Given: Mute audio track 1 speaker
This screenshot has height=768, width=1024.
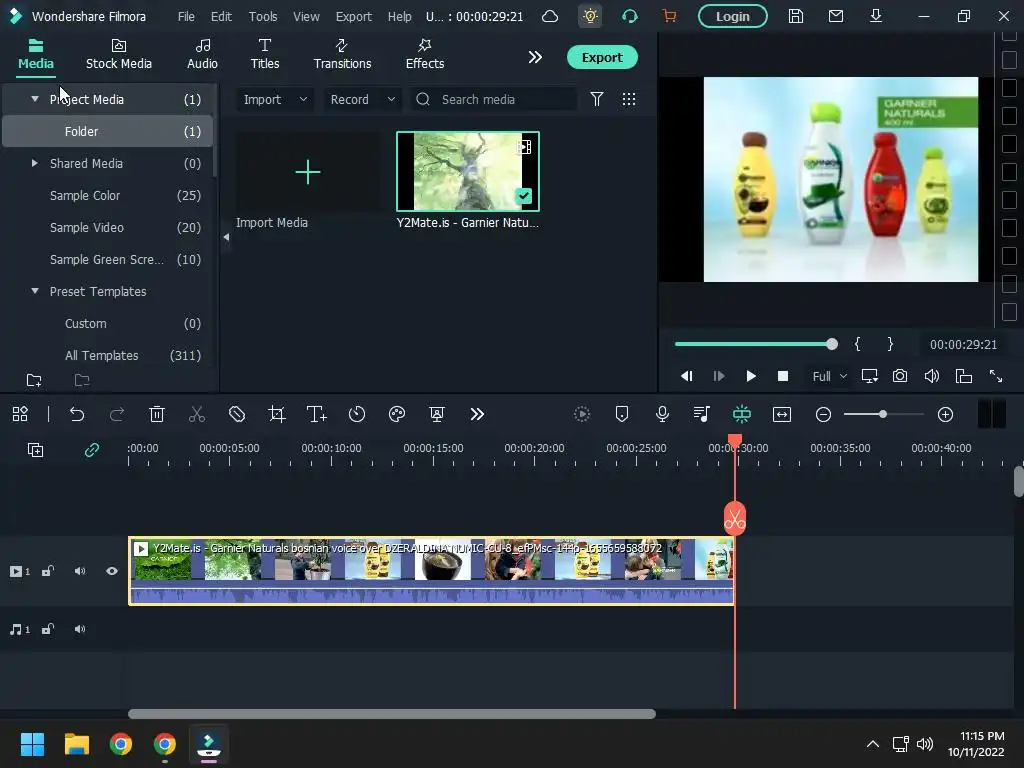Looking at the screenshot, I should coord(80,630).
